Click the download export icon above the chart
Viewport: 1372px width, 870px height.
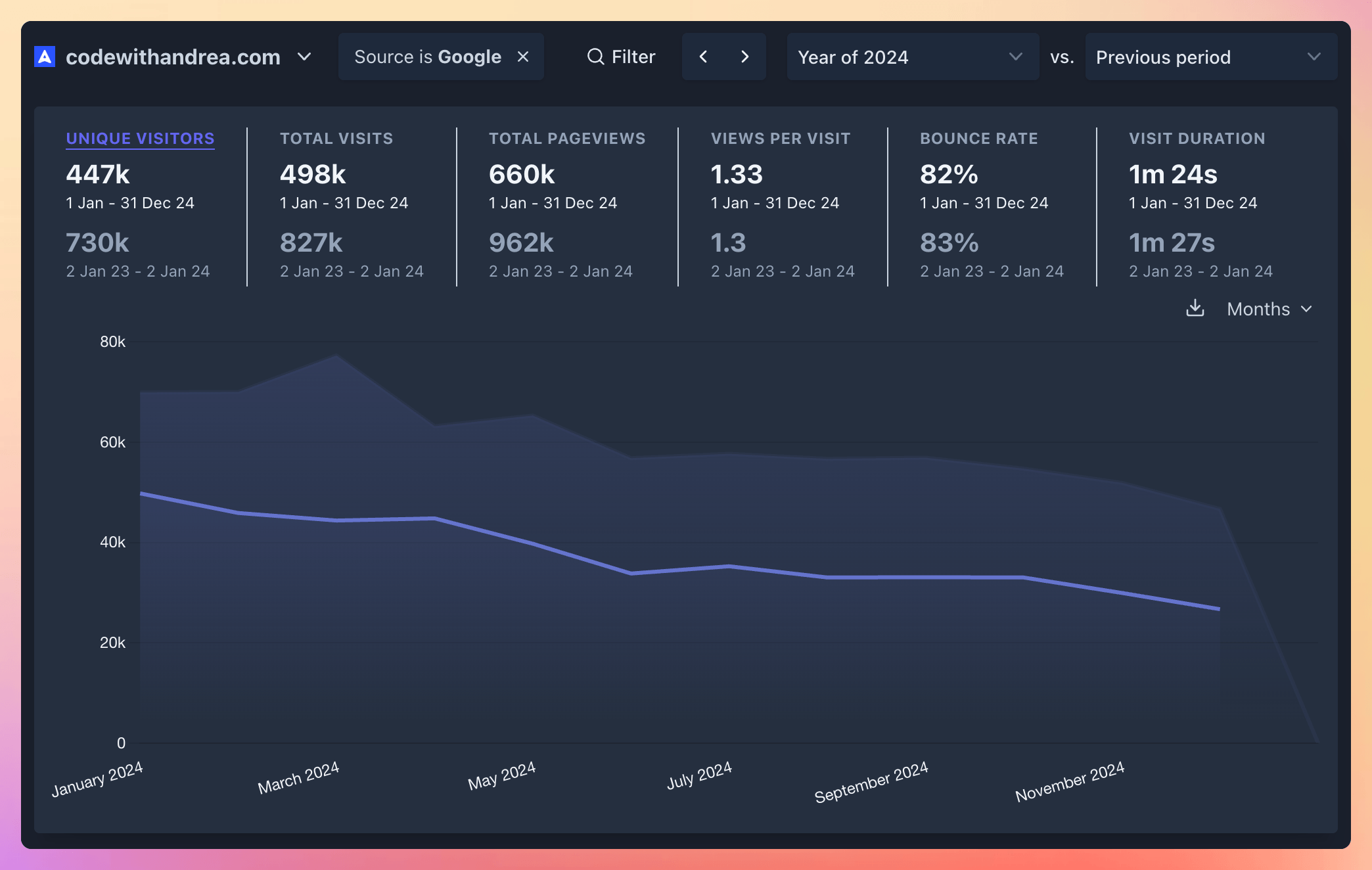(1195, 309)
